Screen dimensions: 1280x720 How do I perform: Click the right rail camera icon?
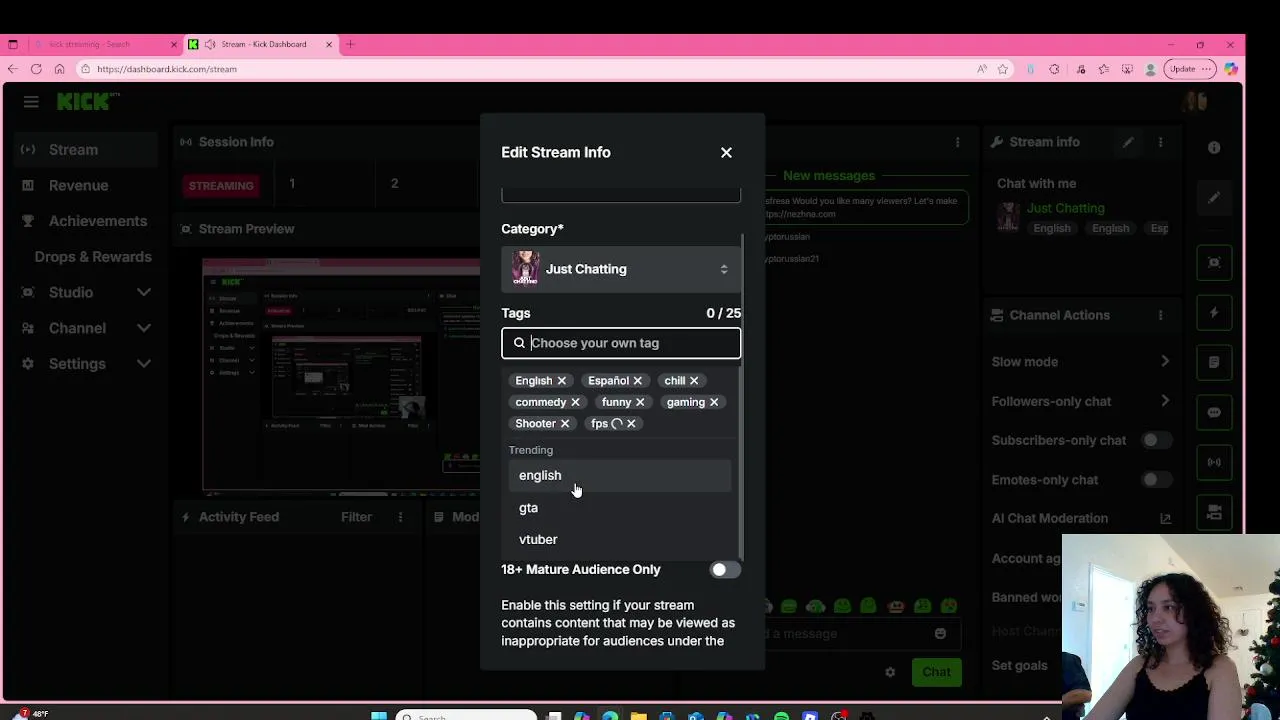[1214, 513]
